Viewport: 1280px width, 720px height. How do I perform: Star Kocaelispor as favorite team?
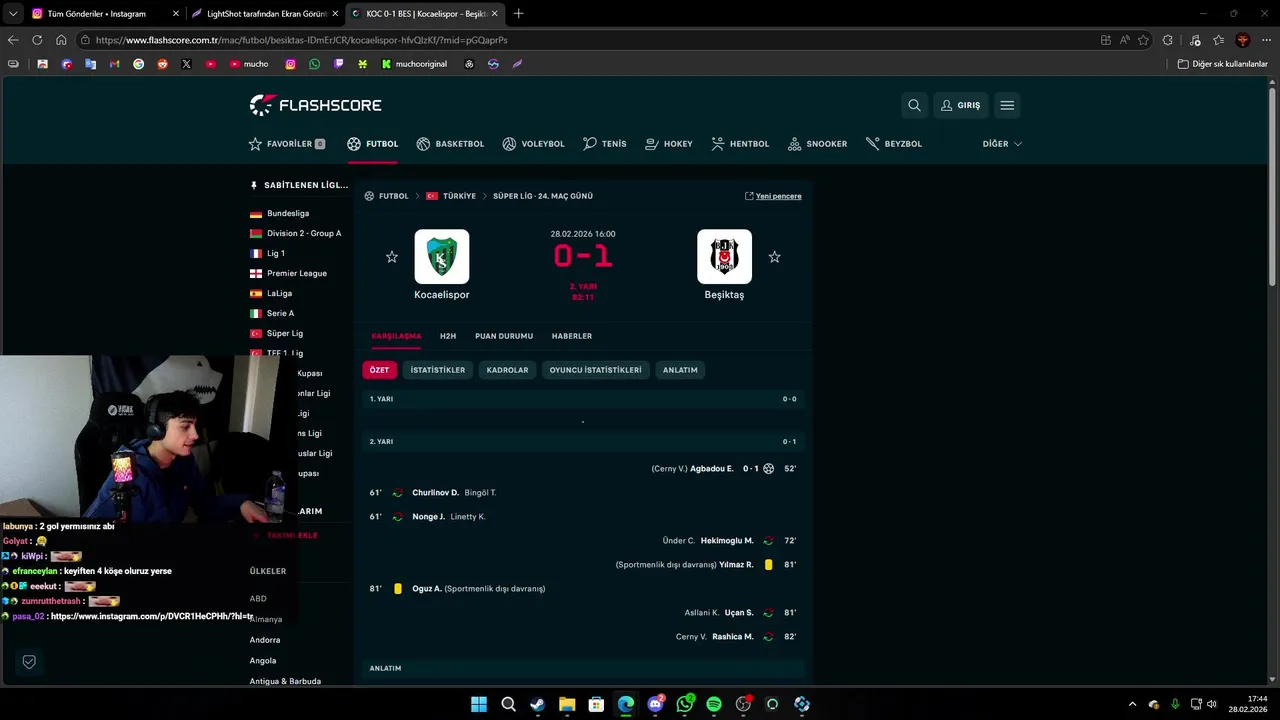[x=392, y=257]
